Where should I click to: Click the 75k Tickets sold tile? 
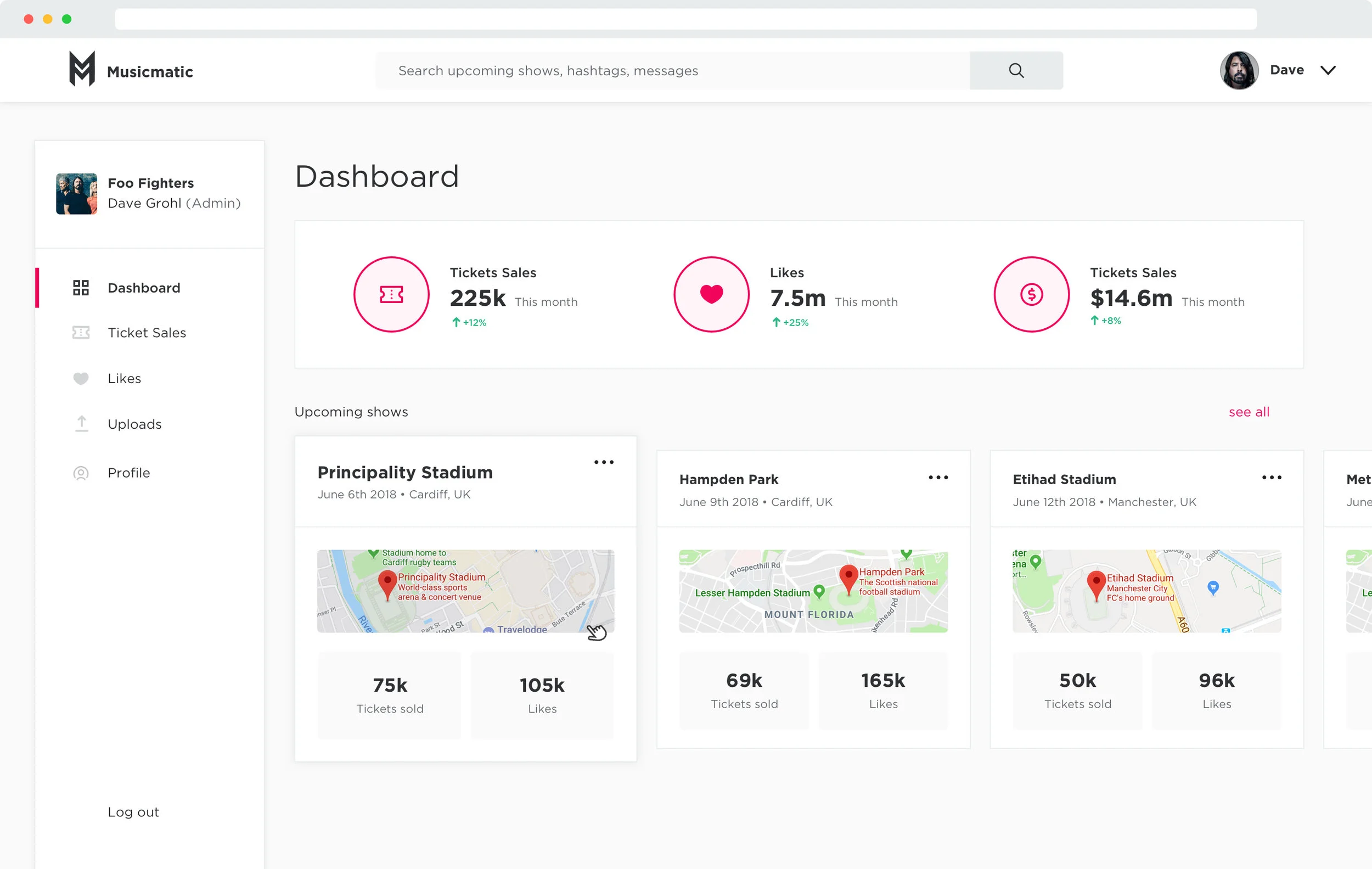tap(390, 695)
